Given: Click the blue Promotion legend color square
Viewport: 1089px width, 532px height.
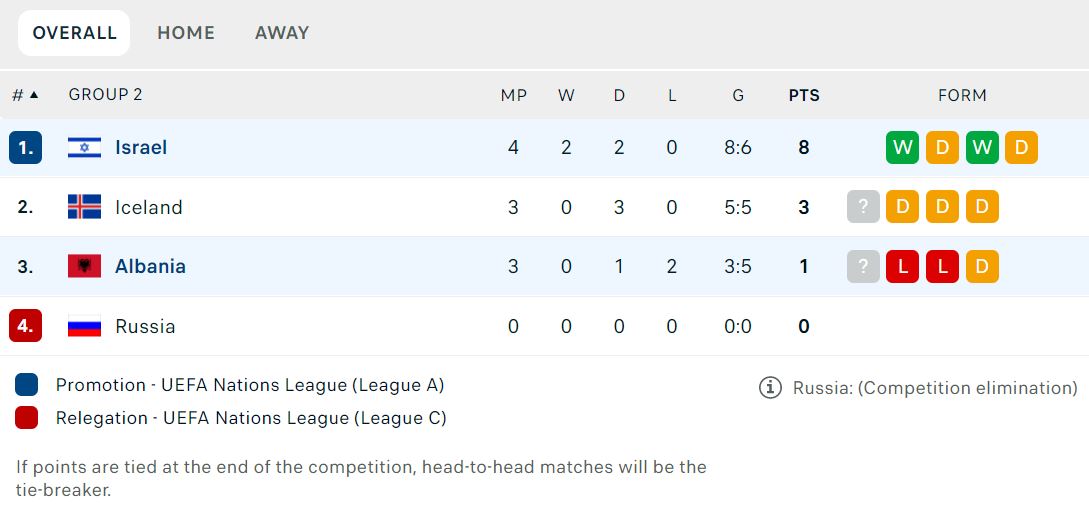Looking at the screenshot, I should [x=27, y=385].
